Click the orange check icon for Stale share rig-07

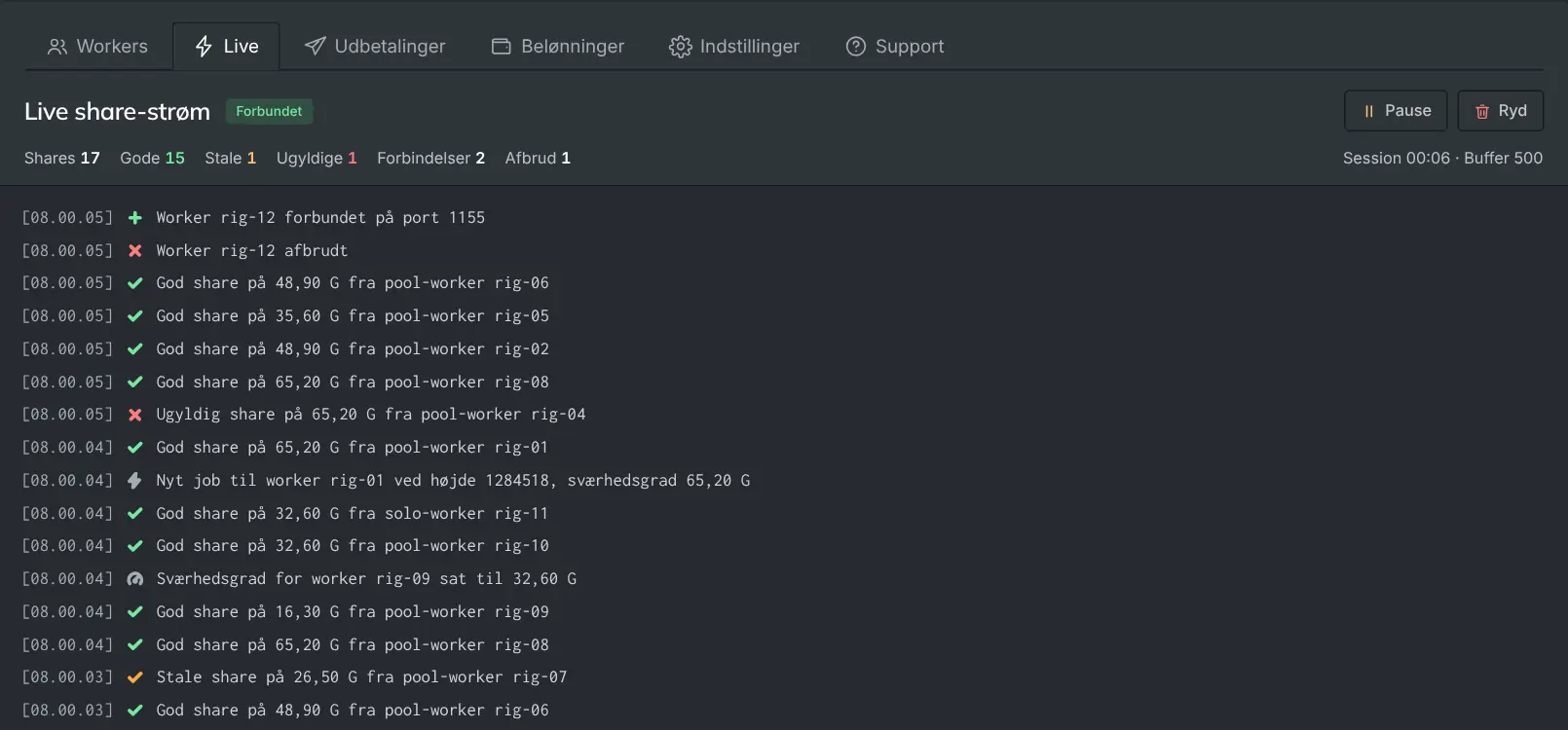(135, 677)
